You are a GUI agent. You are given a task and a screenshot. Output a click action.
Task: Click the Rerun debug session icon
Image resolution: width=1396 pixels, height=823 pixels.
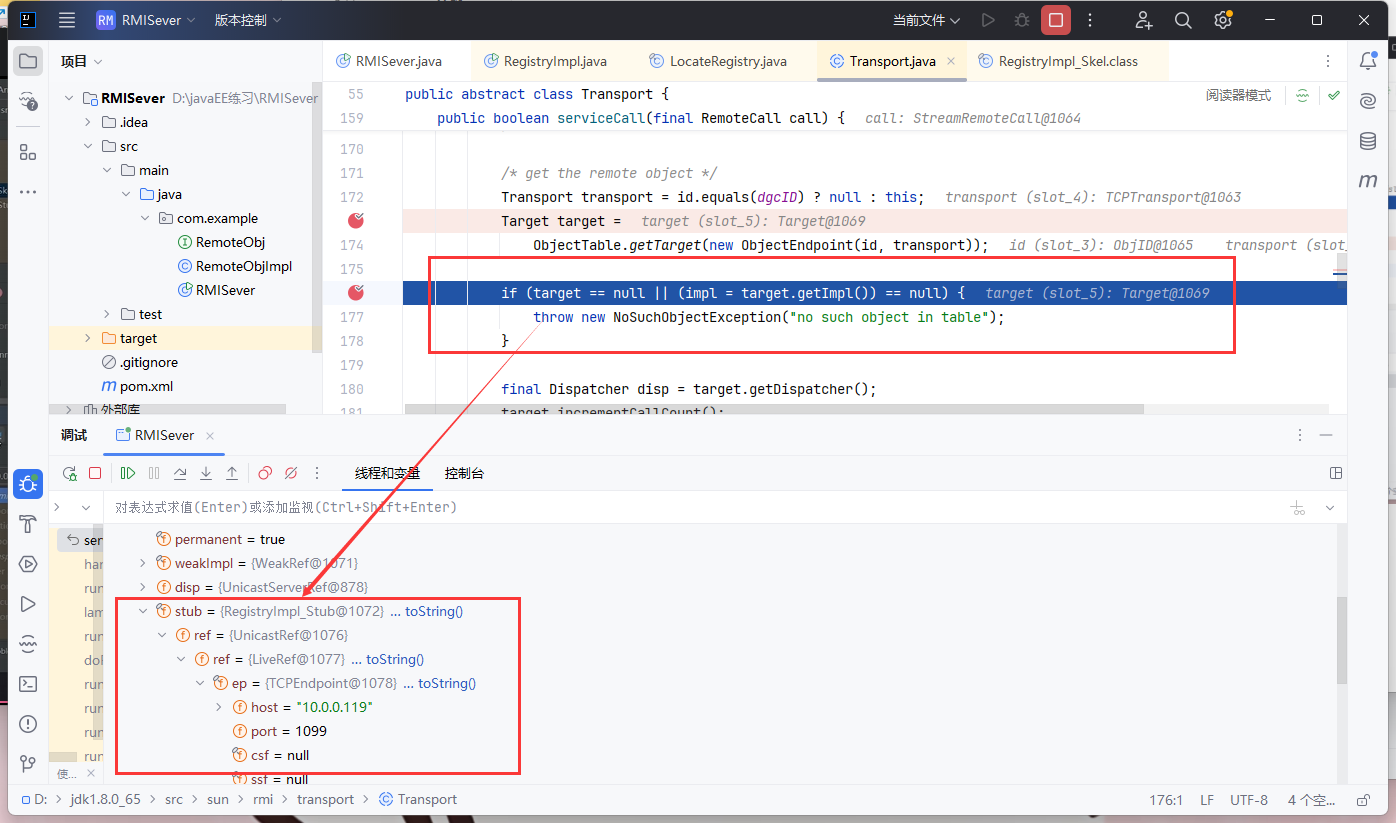(x=69, y=473)
